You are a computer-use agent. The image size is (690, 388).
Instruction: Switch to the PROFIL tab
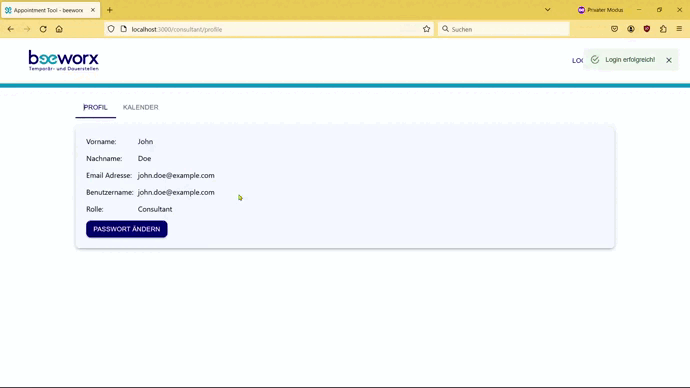tap(95, 107)
